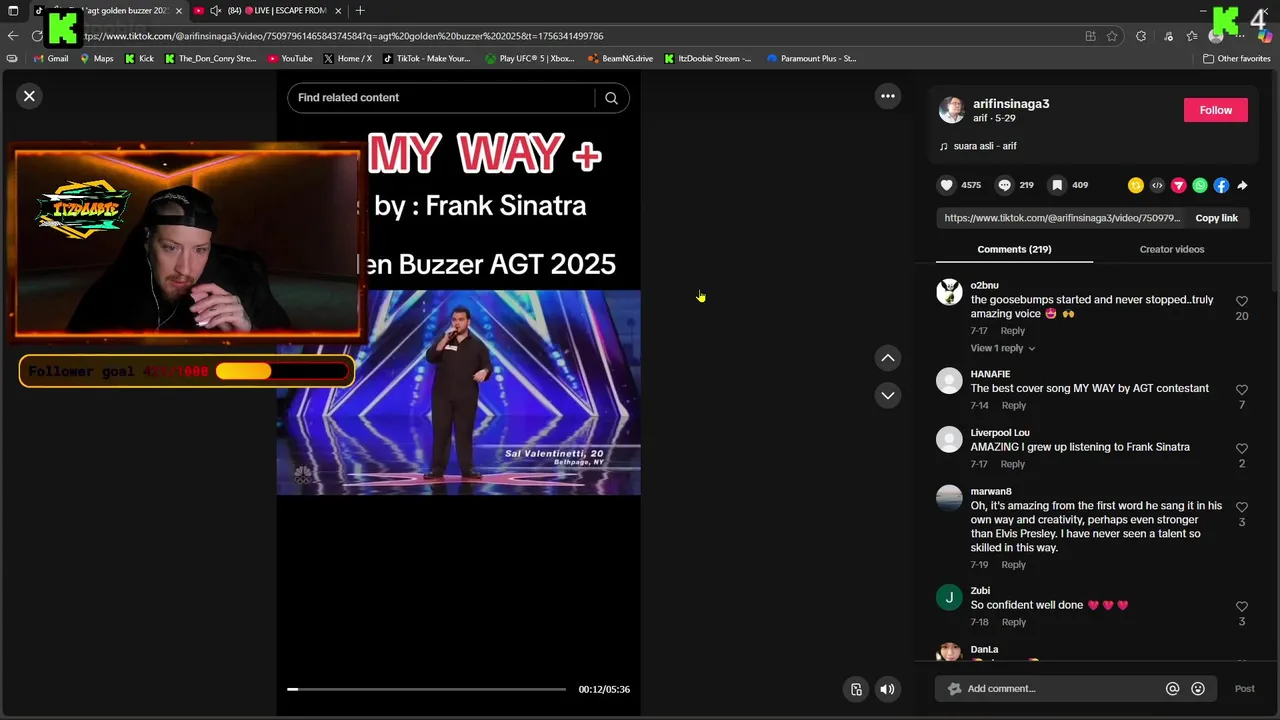
Task: Like Zubi's comment with its heart
Action: tap(1241, 607)
